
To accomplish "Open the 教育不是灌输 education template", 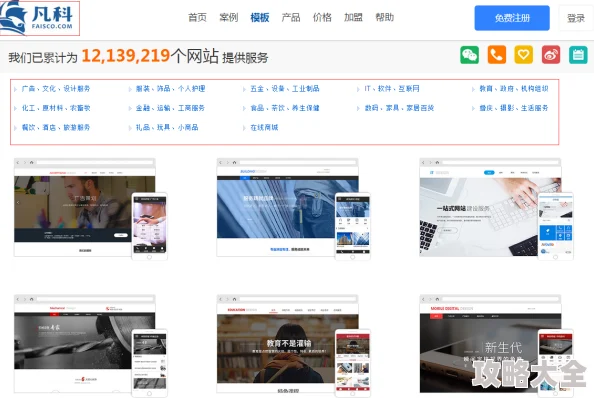I will (293, 345).
